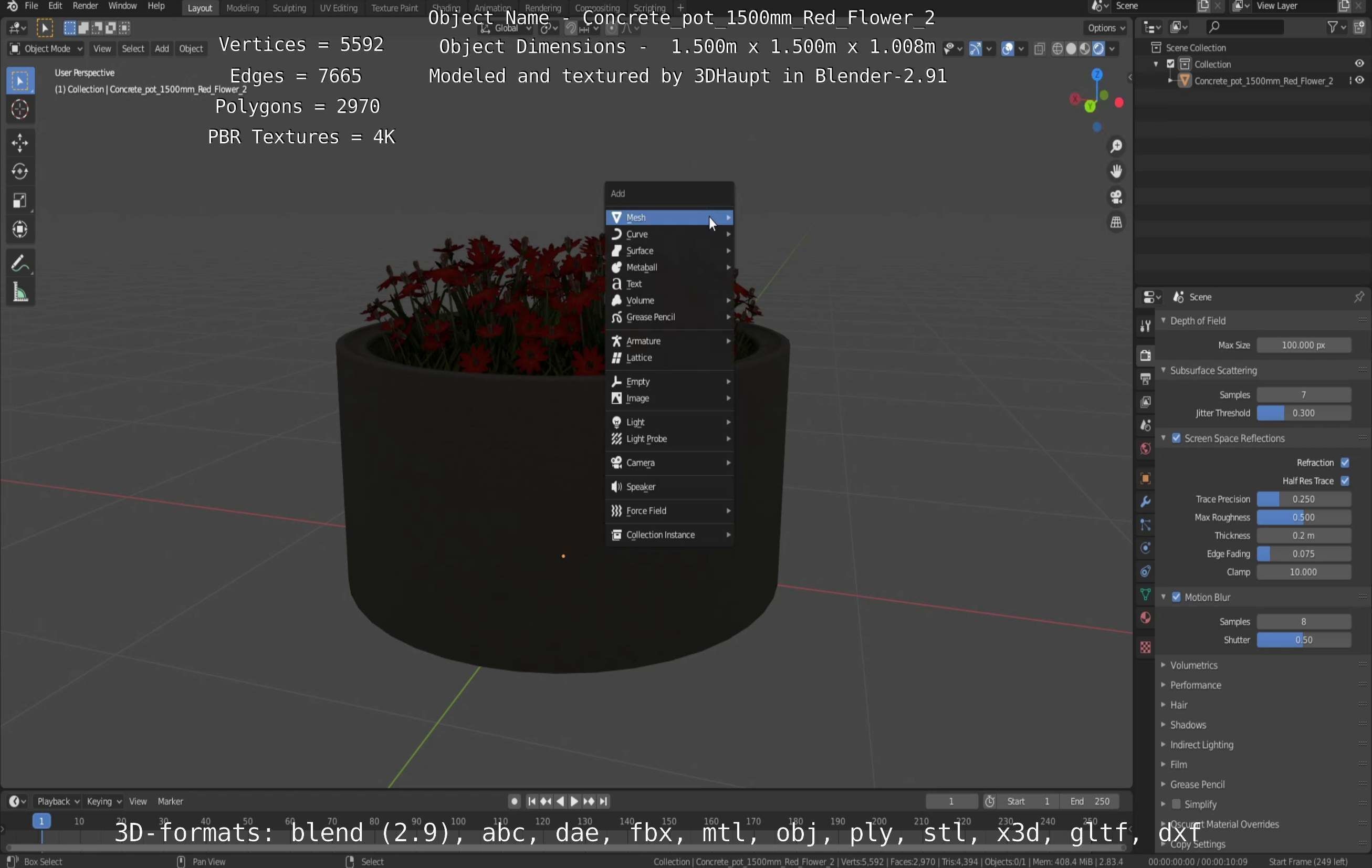Screen dimensions: 1372x868
Task: Play animation forward
Action: (x=574, y=801)
